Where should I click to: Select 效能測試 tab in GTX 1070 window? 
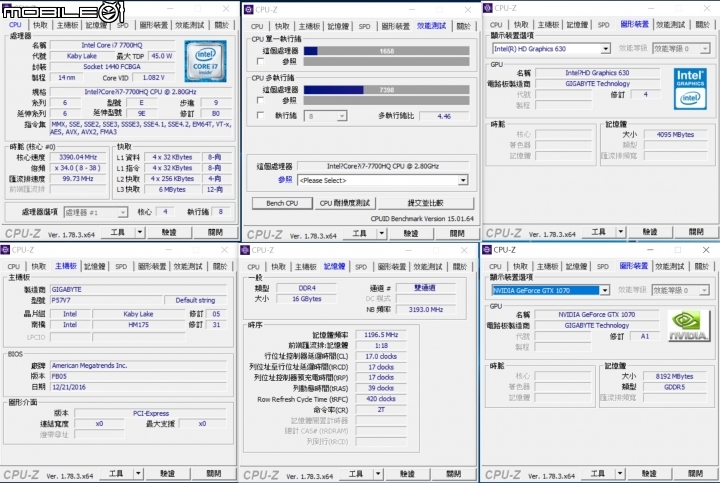pyautogui.click(x=669, y=266)
